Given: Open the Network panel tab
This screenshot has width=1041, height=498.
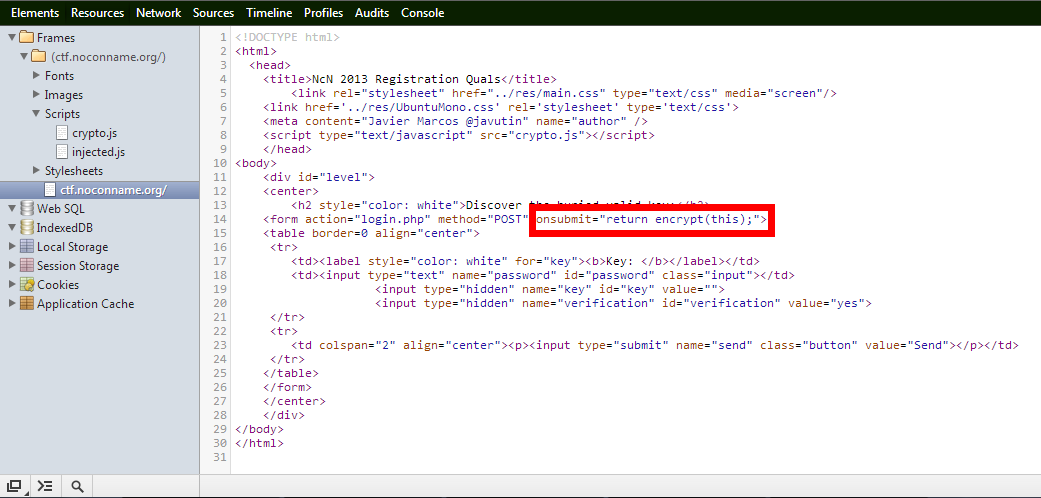Looking at the screenshot, I should pyautogui.click(x=159, y=13).
